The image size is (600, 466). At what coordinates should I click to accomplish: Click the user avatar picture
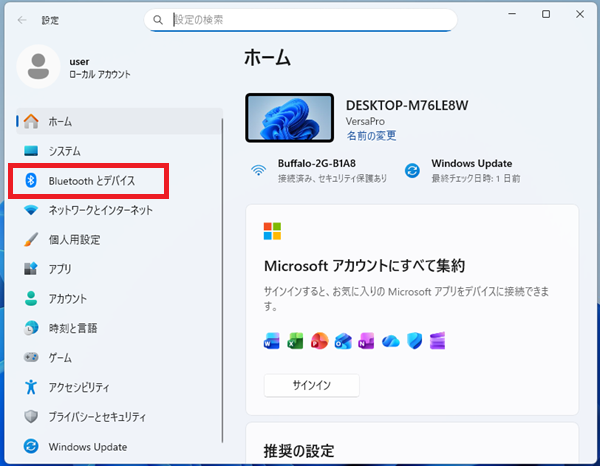click(x=38, y=67)
